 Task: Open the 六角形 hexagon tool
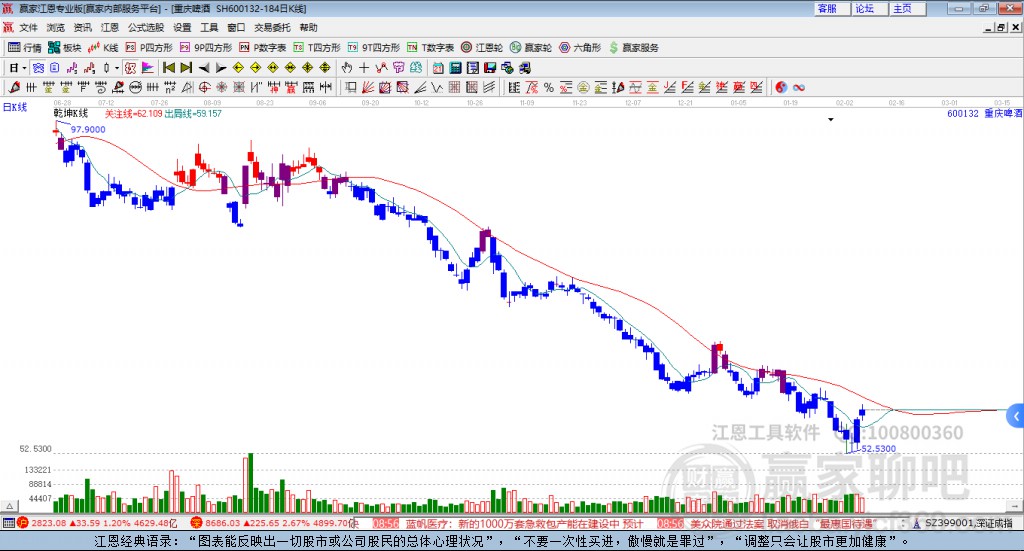coord(580,48)
